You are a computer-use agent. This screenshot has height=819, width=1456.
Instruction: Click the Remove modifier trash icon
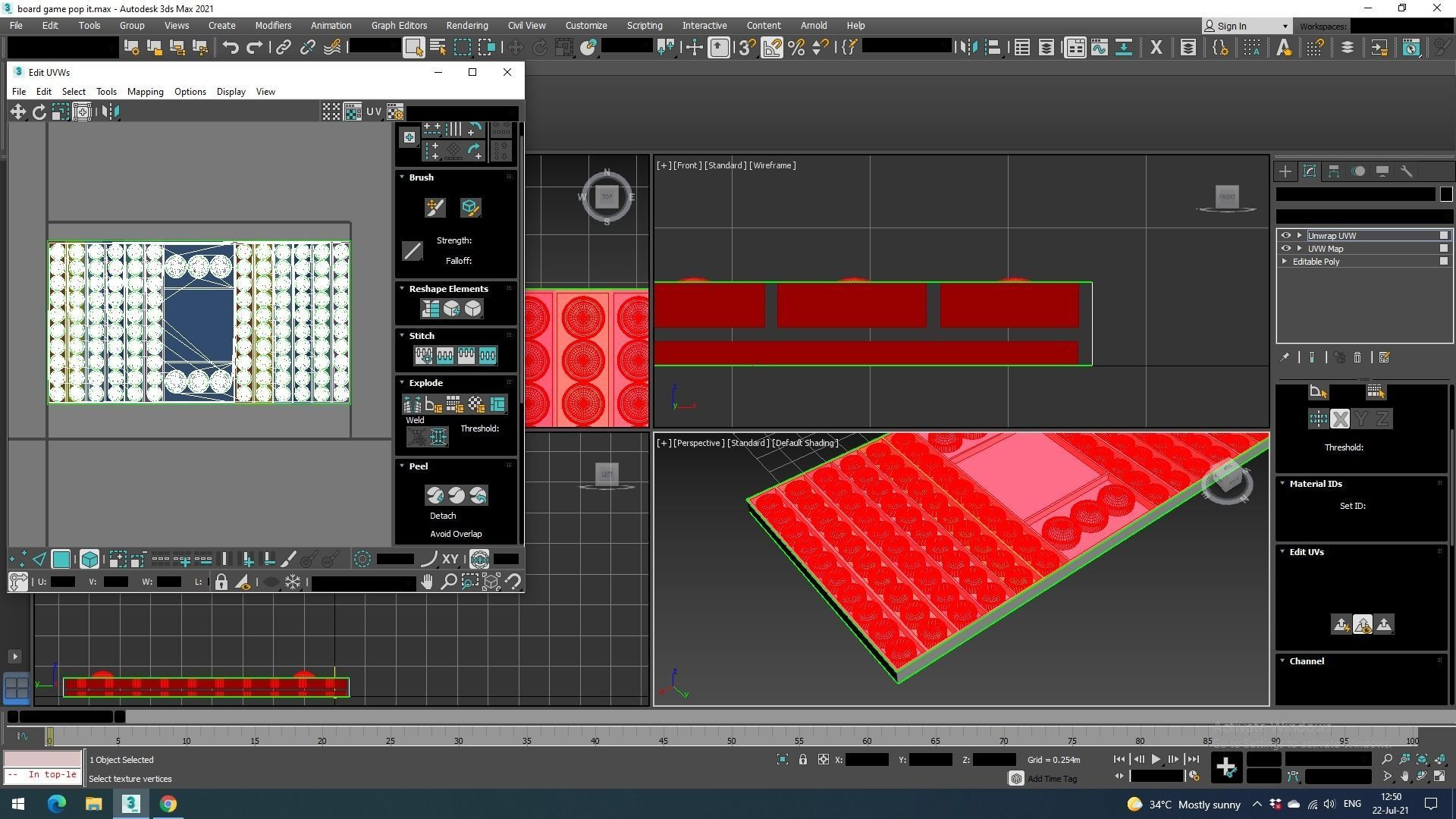pyautogui.click(x=1357, y=357)
